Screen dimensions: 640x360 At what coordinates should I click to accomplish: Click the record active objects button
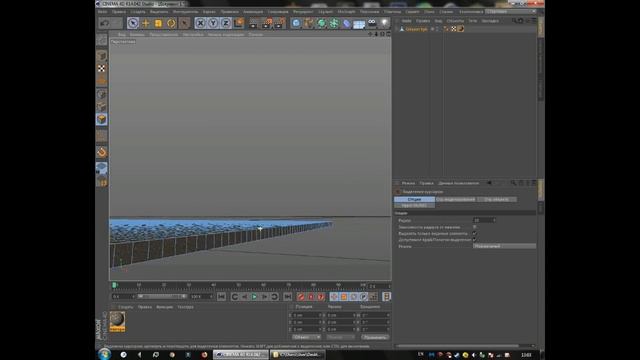click(301, 297)
